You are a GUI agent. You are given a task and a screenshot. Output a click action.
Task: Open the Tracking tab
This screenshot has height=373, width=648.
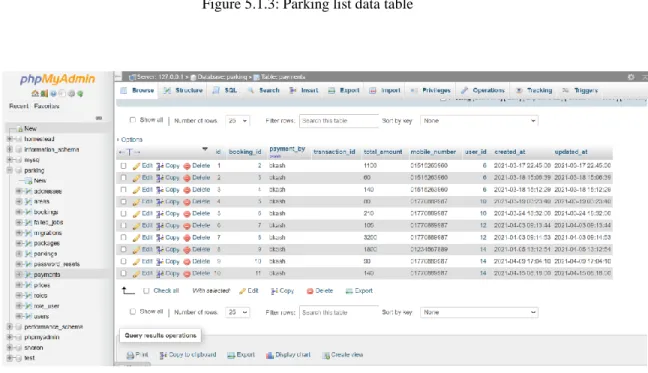click(534, 90)
